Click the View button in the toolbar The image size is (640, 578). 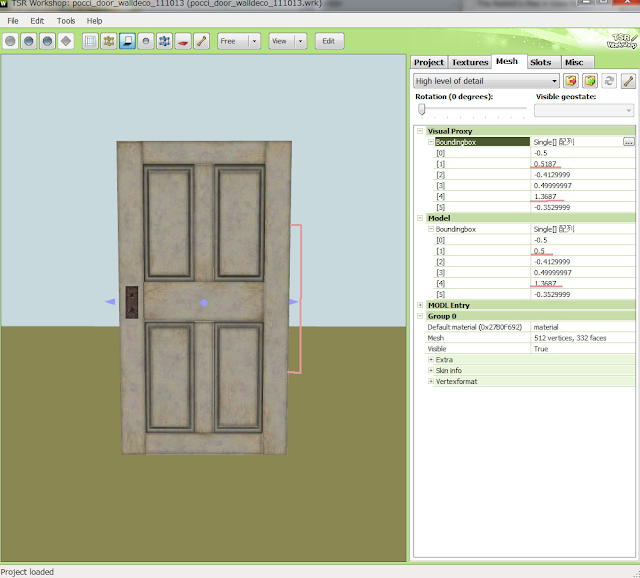pos(282,41)
